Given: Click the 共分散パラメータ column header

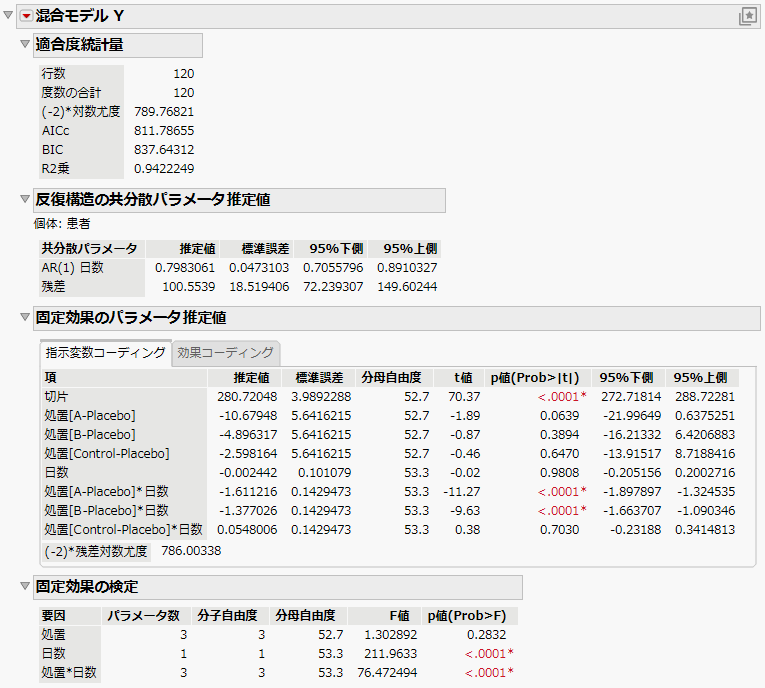Looking at the screenshot, I should click(91, 249).
